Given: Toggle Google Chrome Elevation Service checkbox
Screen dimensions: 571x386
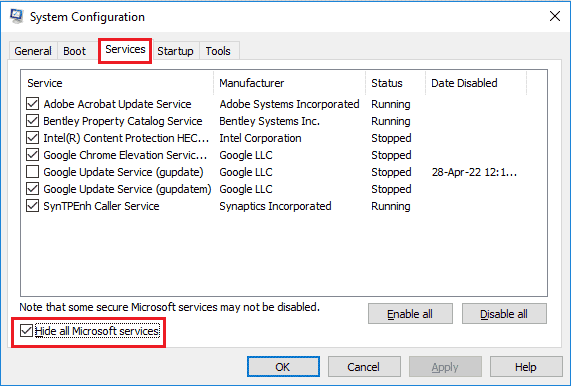Looking at the screenshot, I should (x=32, y=155).
